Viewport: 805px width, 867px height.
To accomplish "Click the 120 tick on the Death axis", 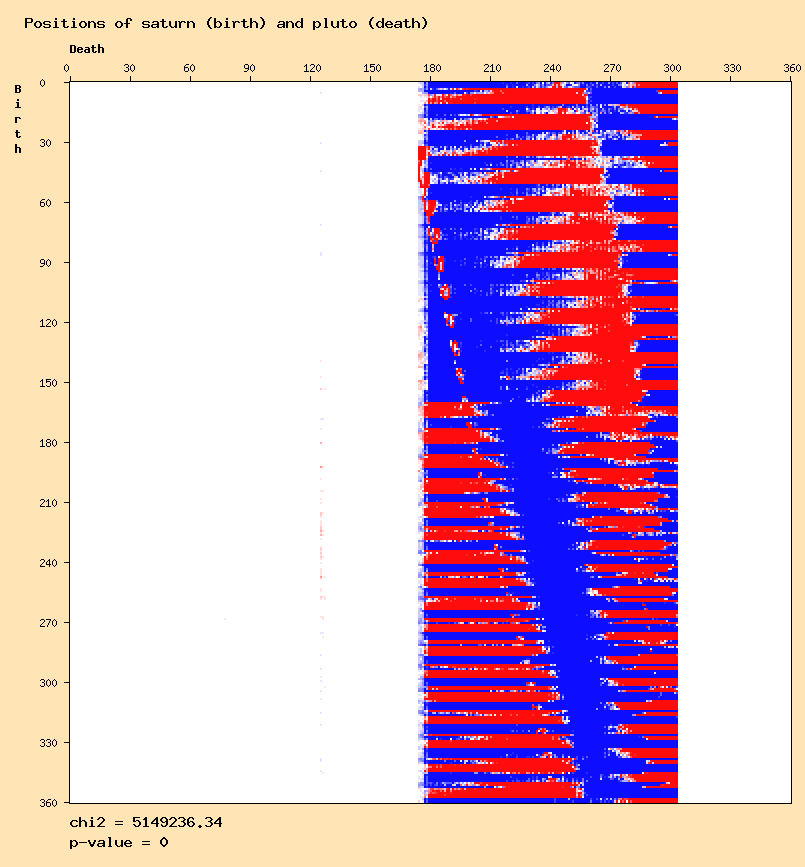I will coord(312,68).
